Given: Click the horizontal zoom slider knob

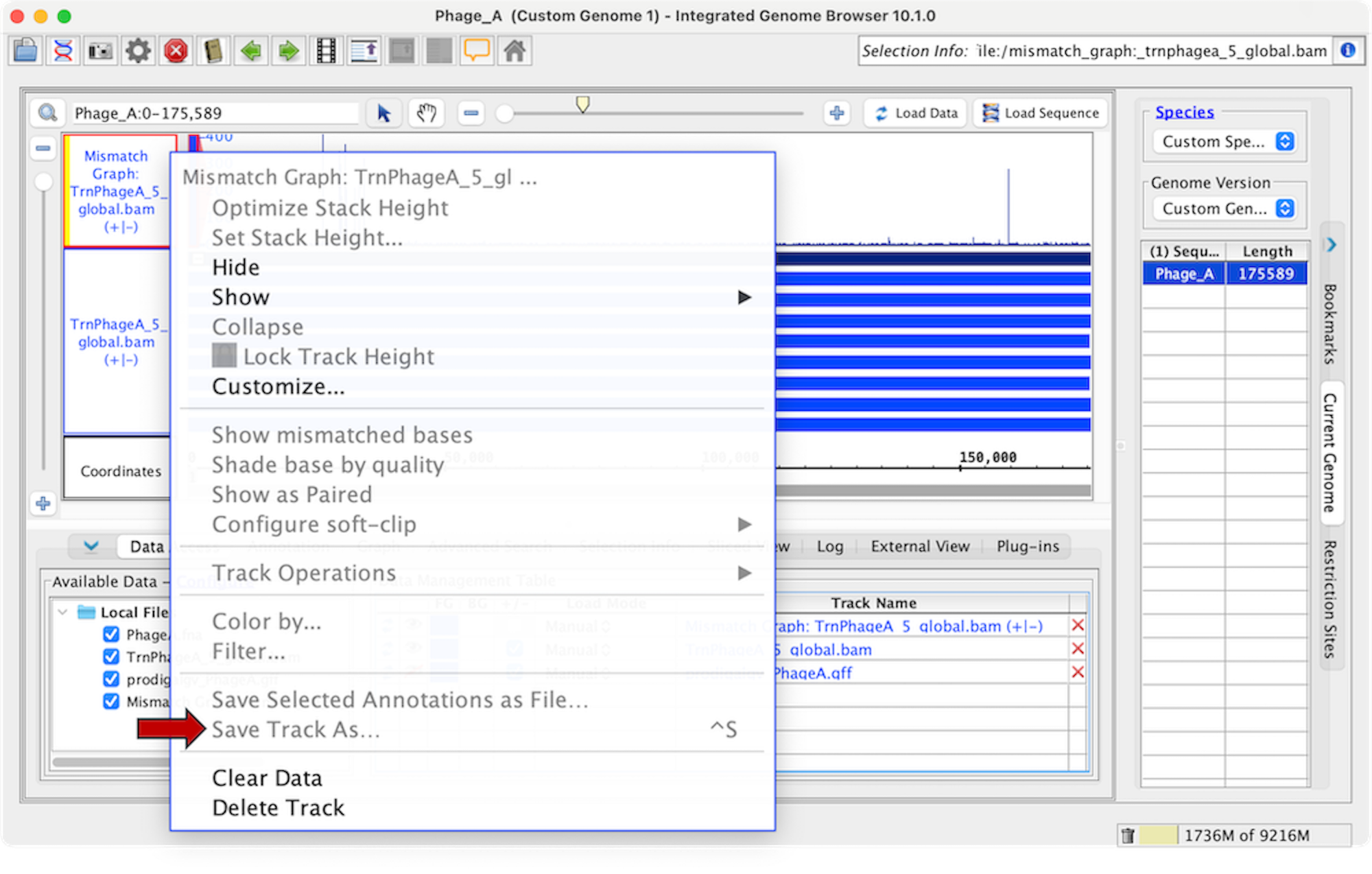Looking at the screenshot, I should coord(504,113).
